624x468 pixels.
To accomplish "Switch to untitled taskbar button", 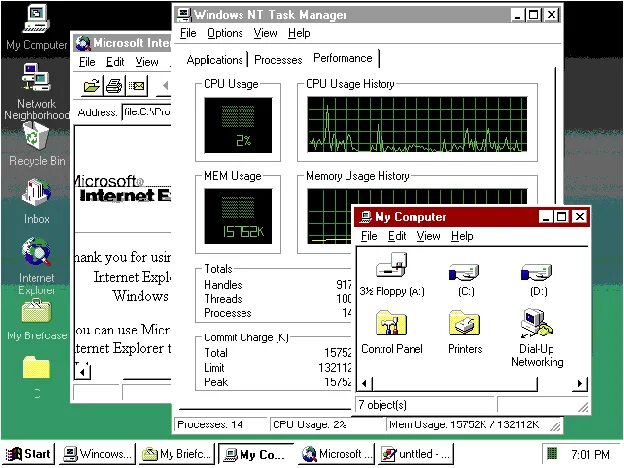I will click(x=416, y=454).
